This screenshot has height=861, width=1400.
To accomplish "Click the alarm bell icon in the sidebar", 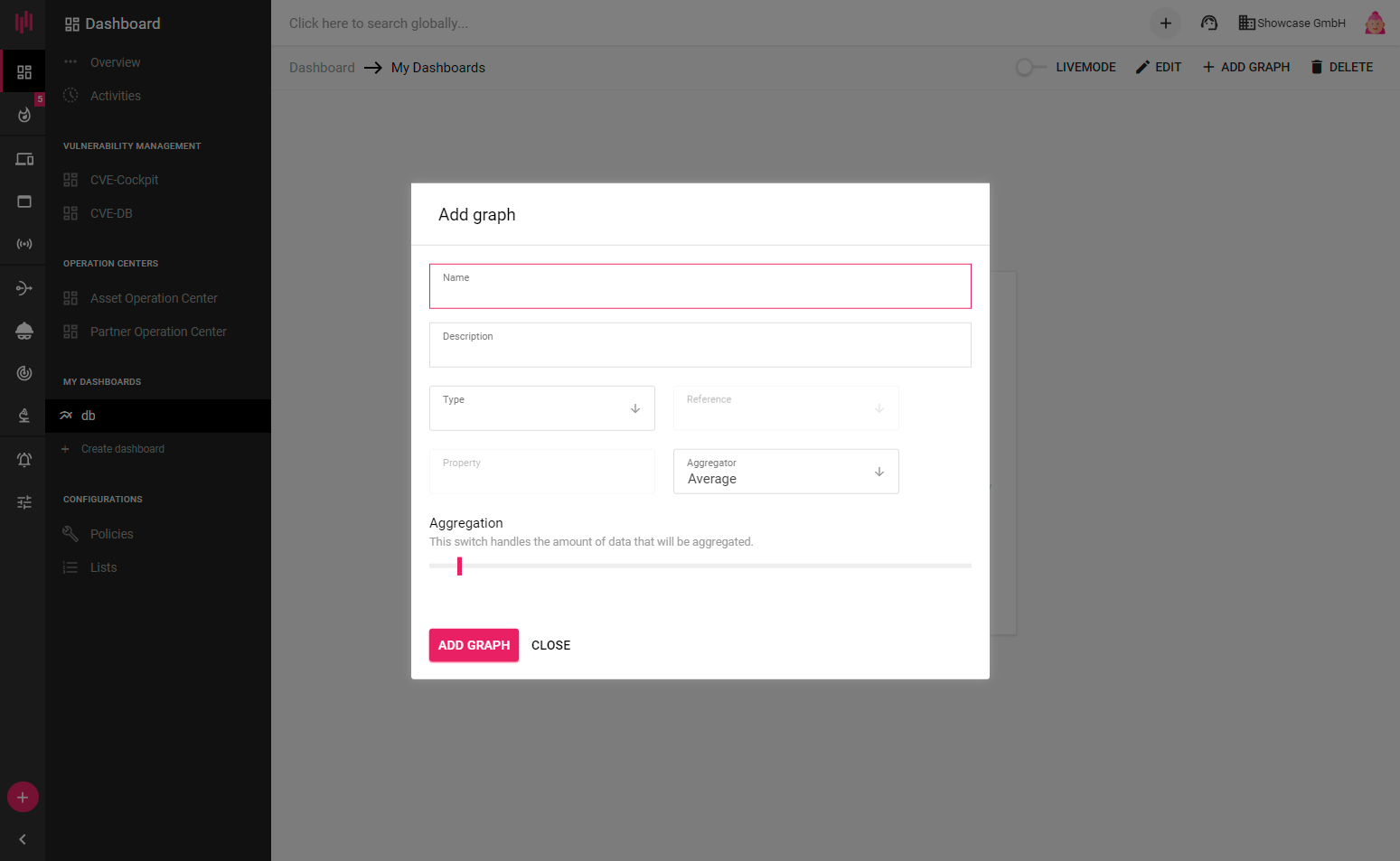I will pos(24,460).
